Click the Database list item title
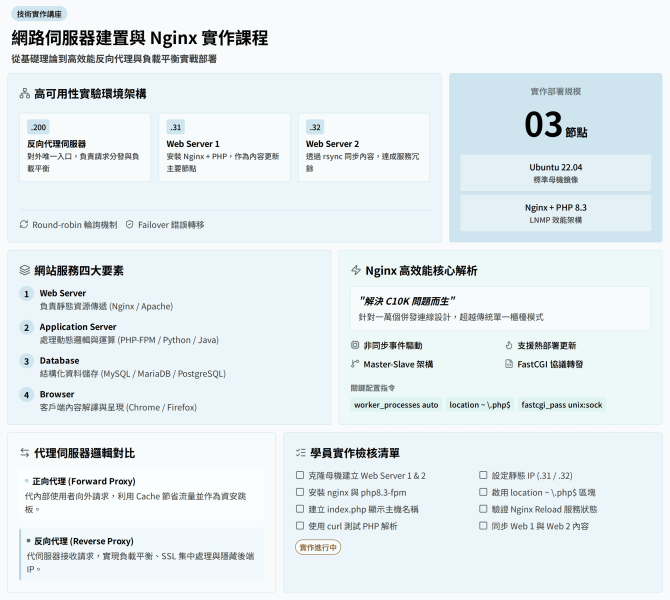 pos(59,361)
